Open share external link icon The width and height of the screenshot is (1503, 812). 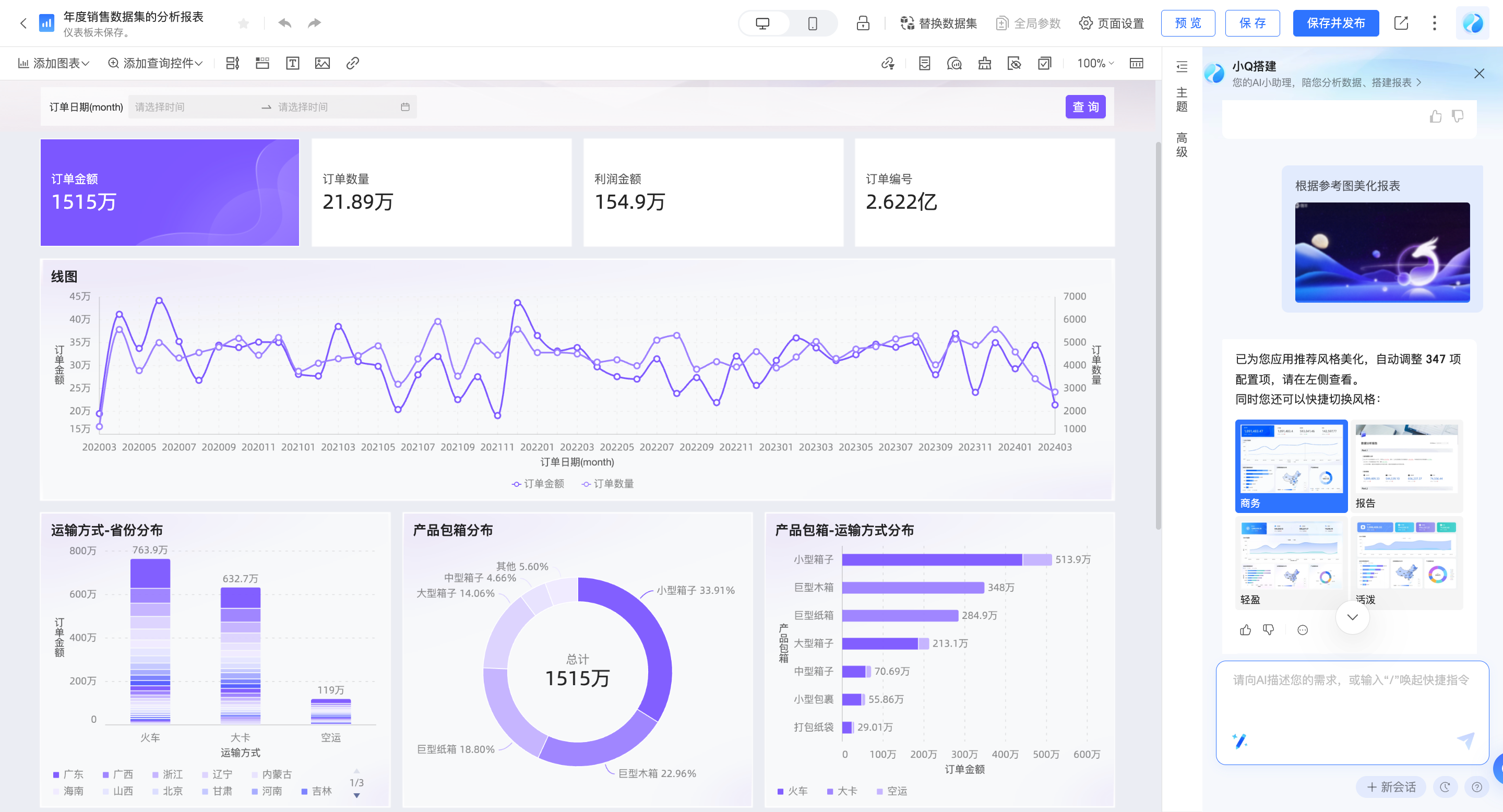coord(1401,23)
